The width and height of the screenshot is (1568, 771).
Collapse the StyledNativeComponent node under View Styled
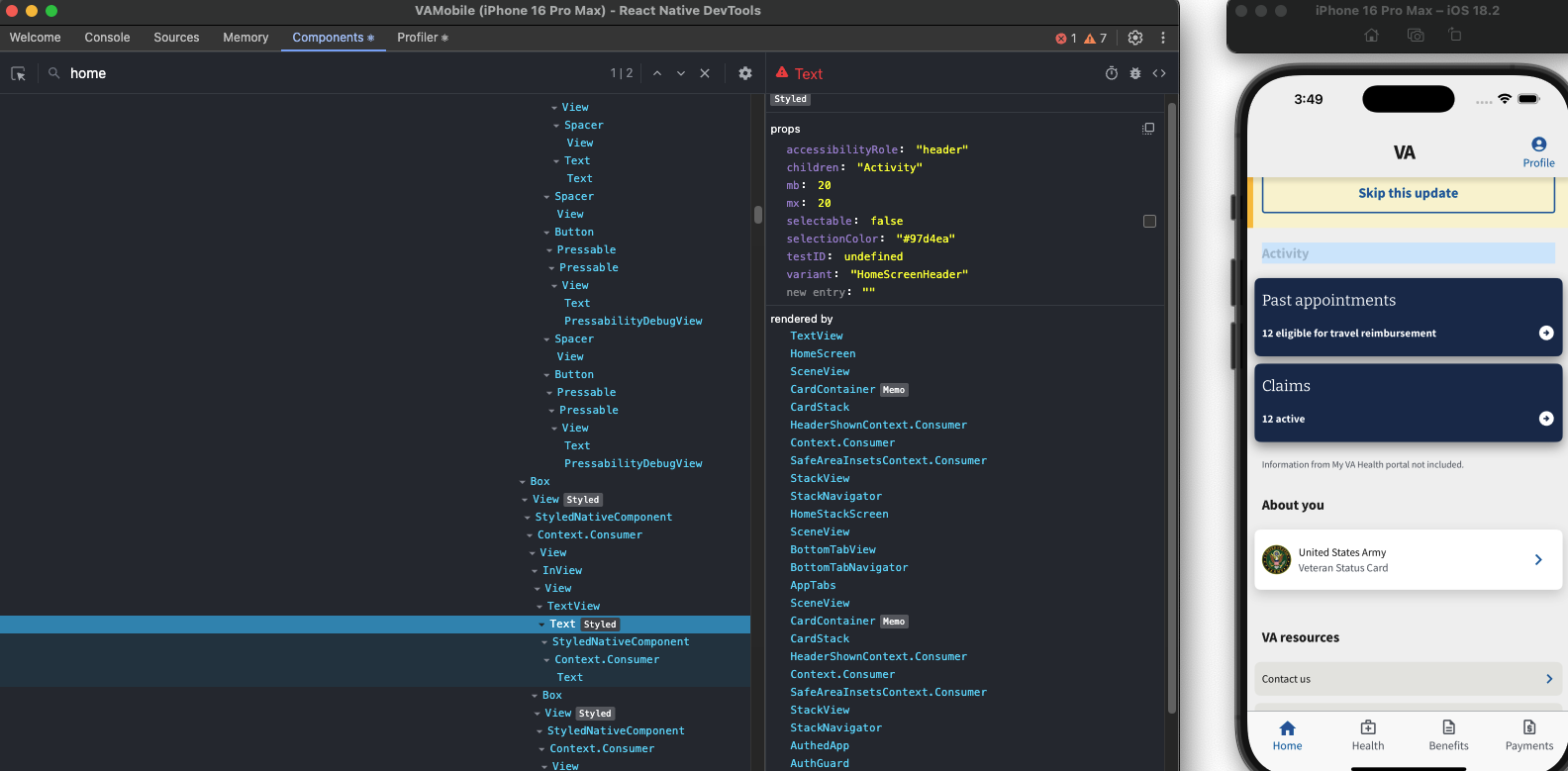point(528,518)
